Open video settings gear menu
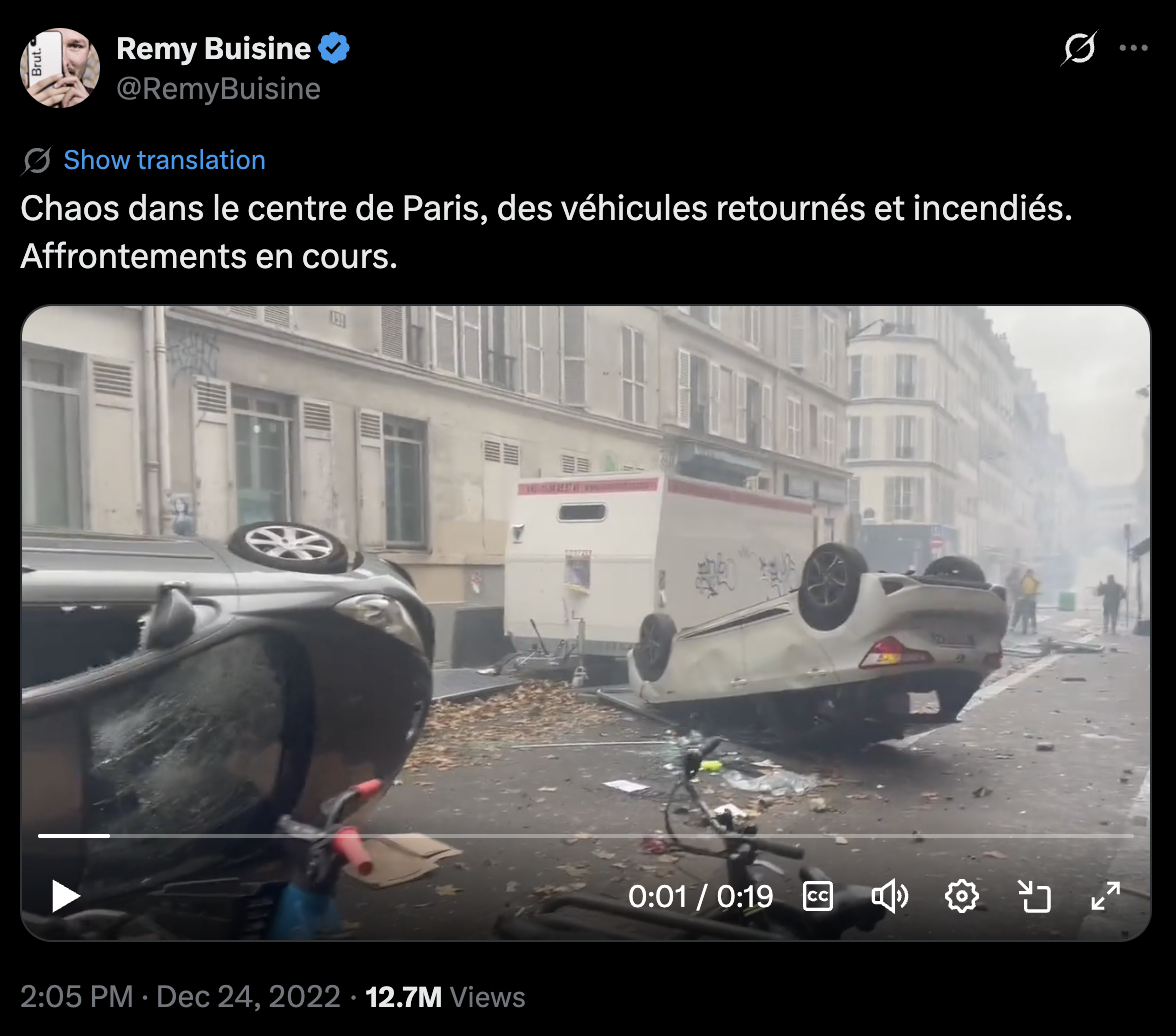The width and height of the screenshot is (1176, 1036). pyautogui.click(x=962, y=896)
